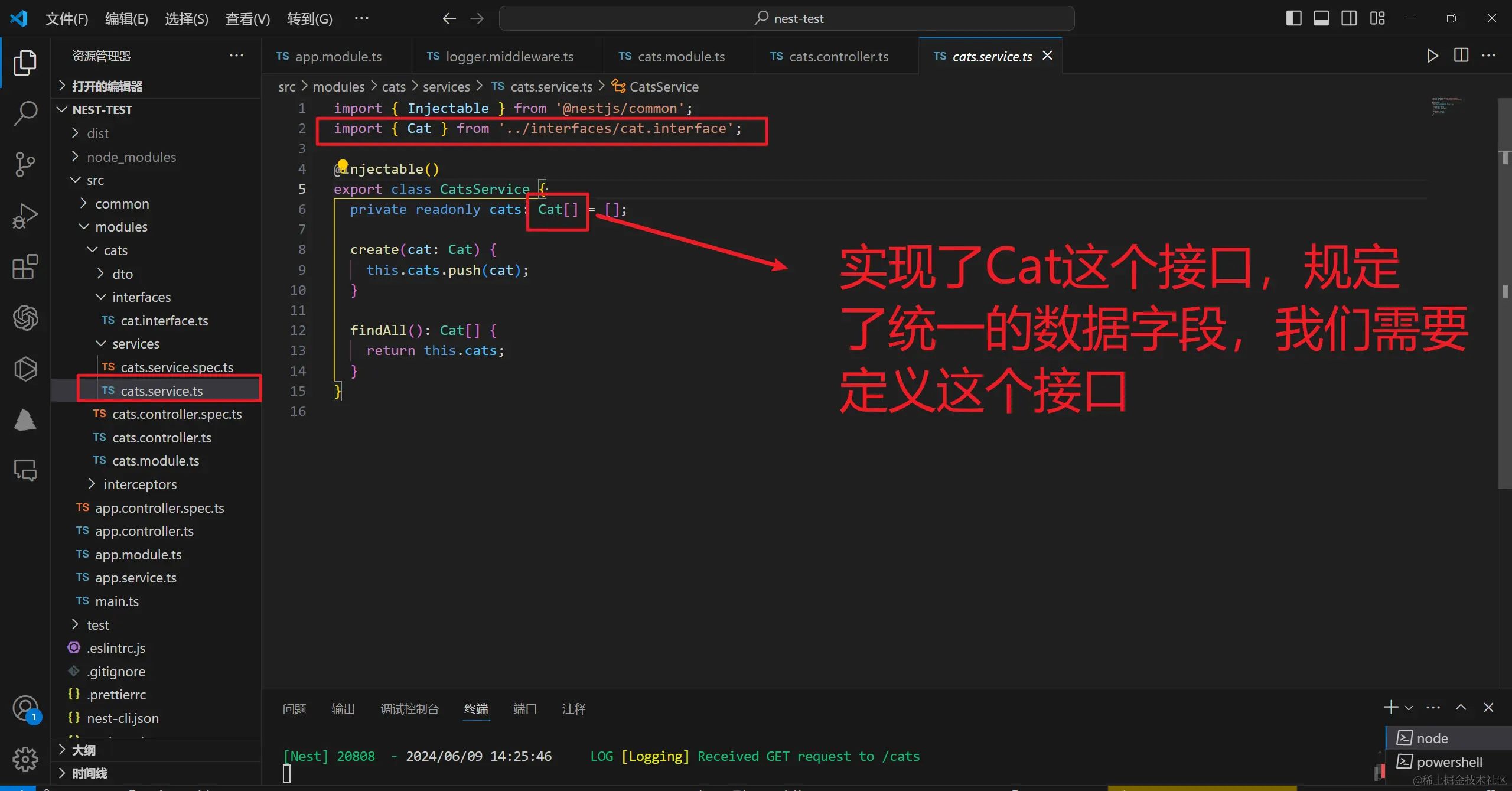Click modules in the breadcrumb path

click(338, 87)
